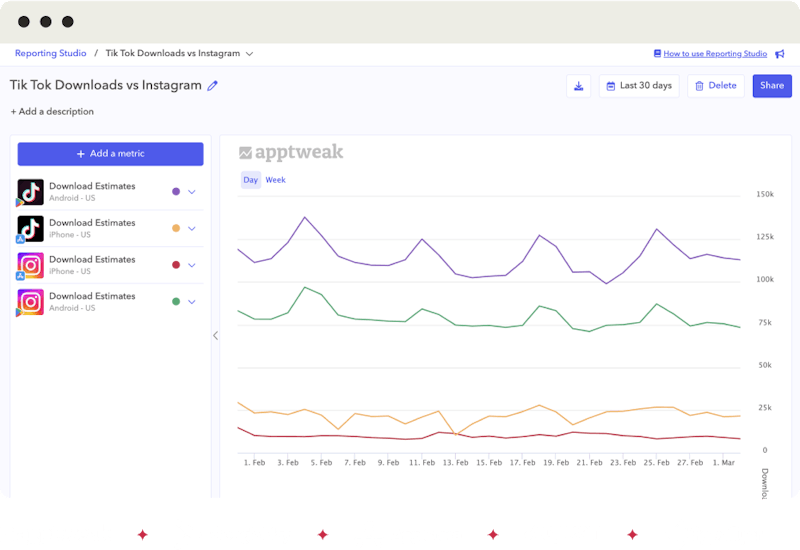Click the orange color dot for TikTok iPhone

176,228
